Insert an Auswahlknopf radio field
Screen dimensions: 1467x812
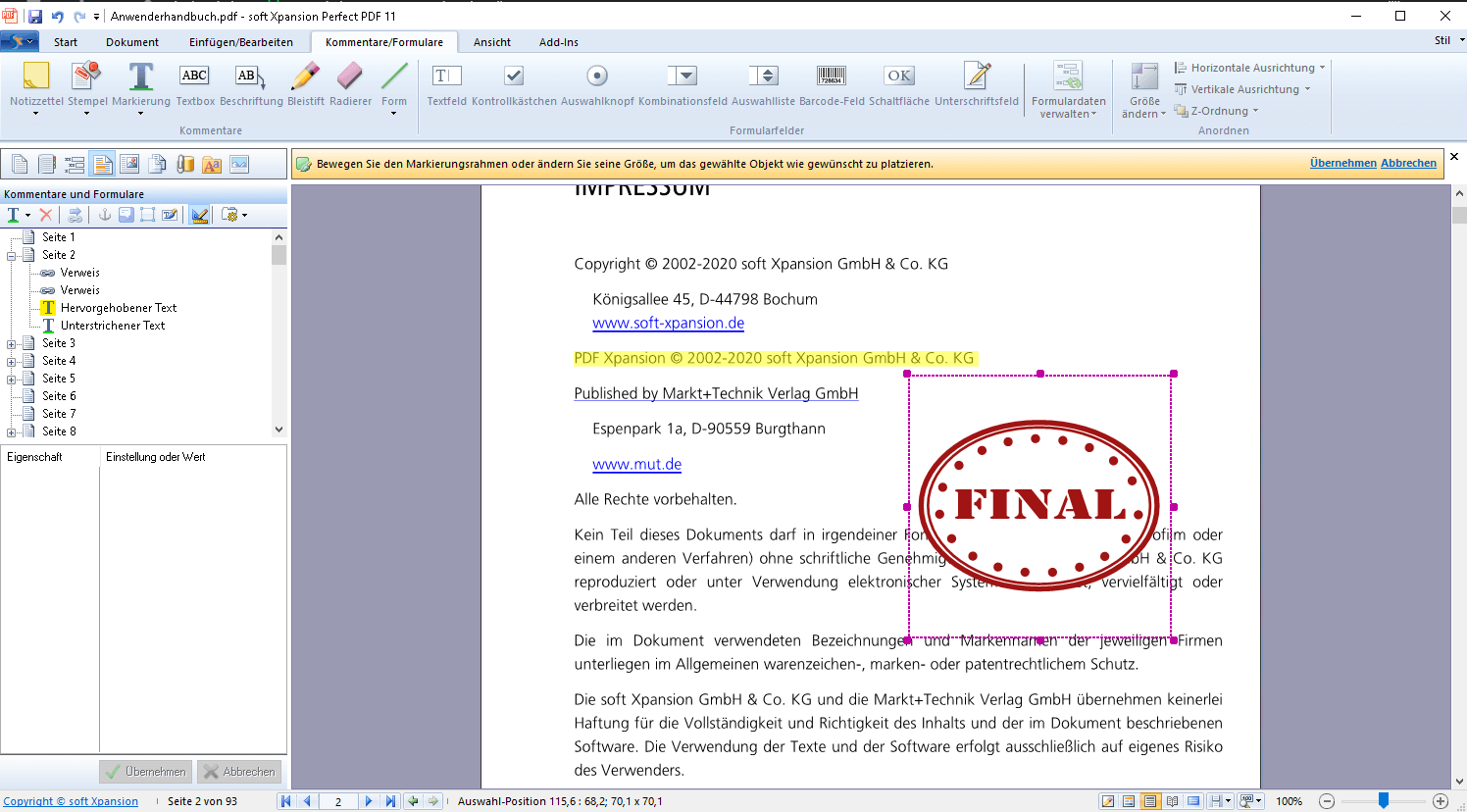tap(597, 84)
